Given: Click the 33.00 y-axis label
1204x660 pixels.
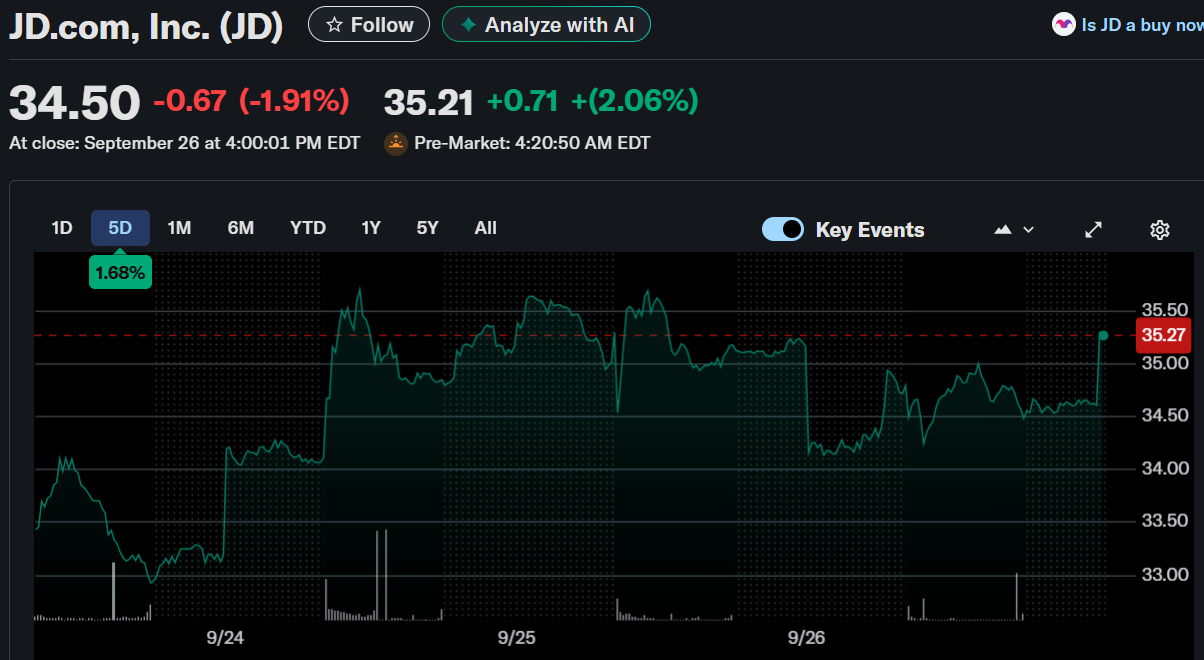Looking at the screenshot, I should (1165, 575).
